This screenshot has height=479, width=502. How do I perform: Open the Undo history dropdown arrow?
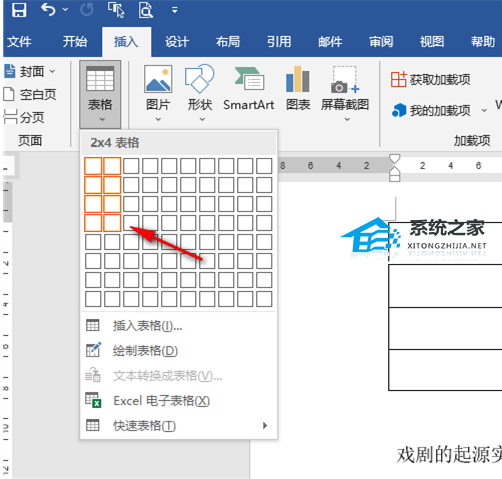(x=65, y=10)
